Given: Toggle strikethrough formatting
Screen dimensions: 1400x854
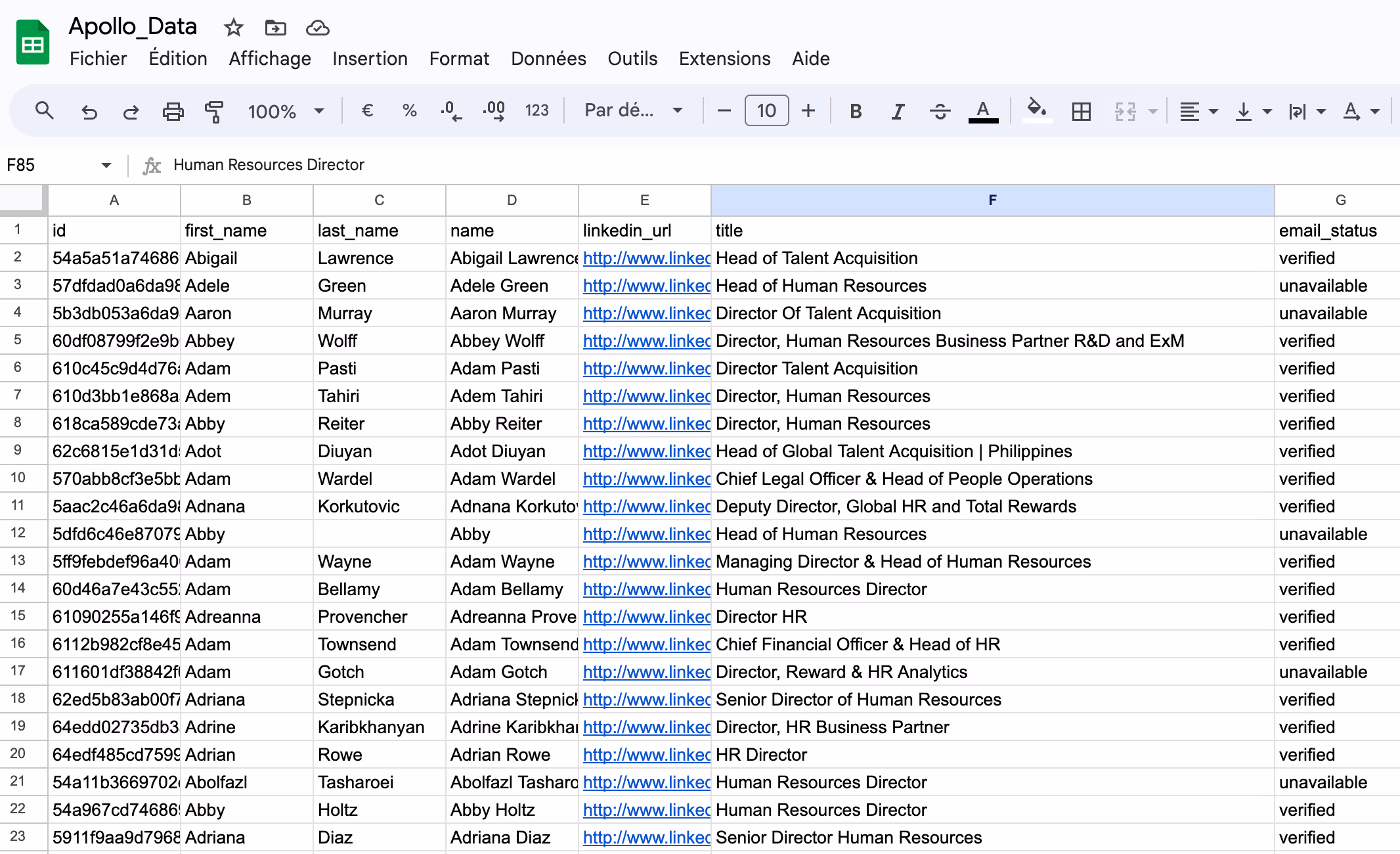Looking at the screenshot, I should pyautogui.click(x=940, y=110).
